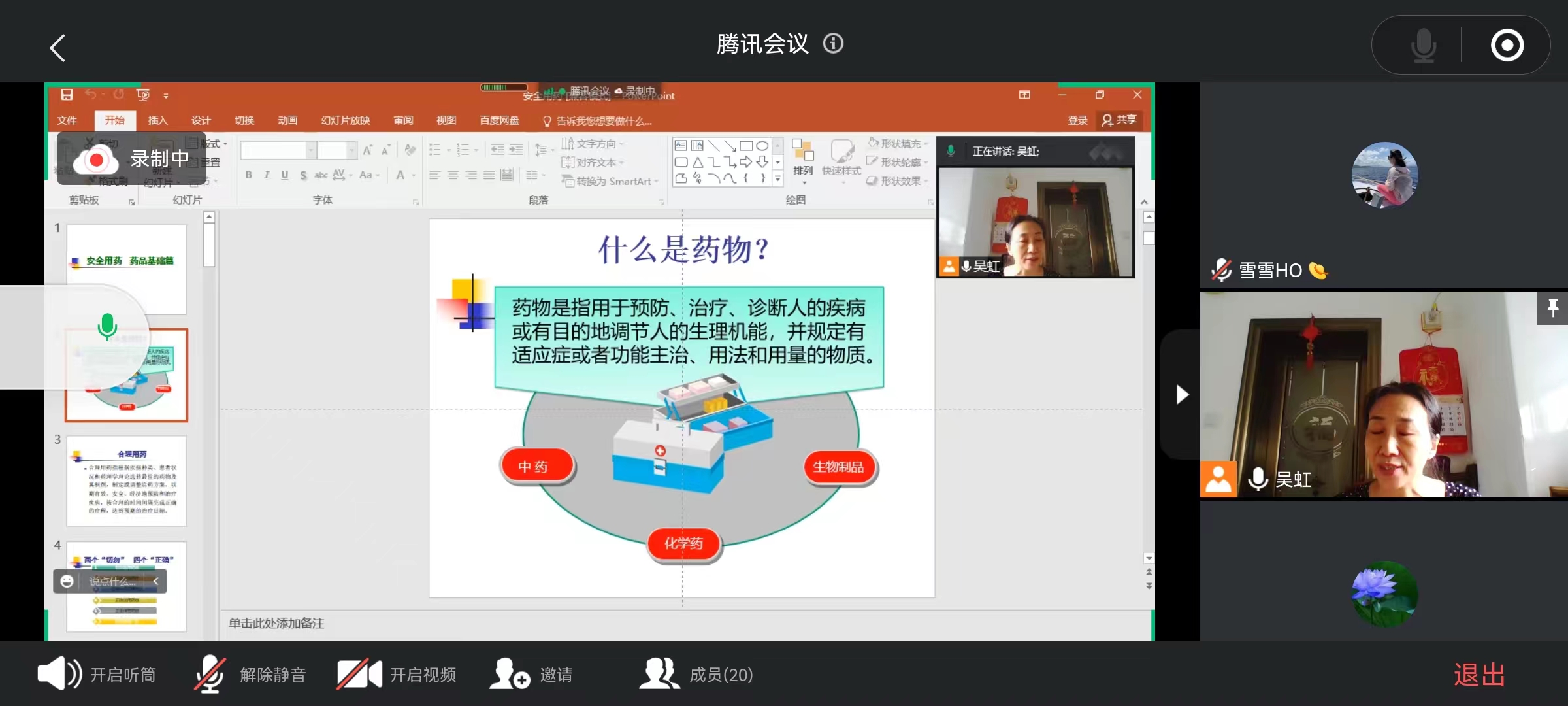Switch to the 插入 ribbon tab
Image resolution: width=1568 pixels, height=706 pixels.
pyautogui.click(x=157, y=120)
